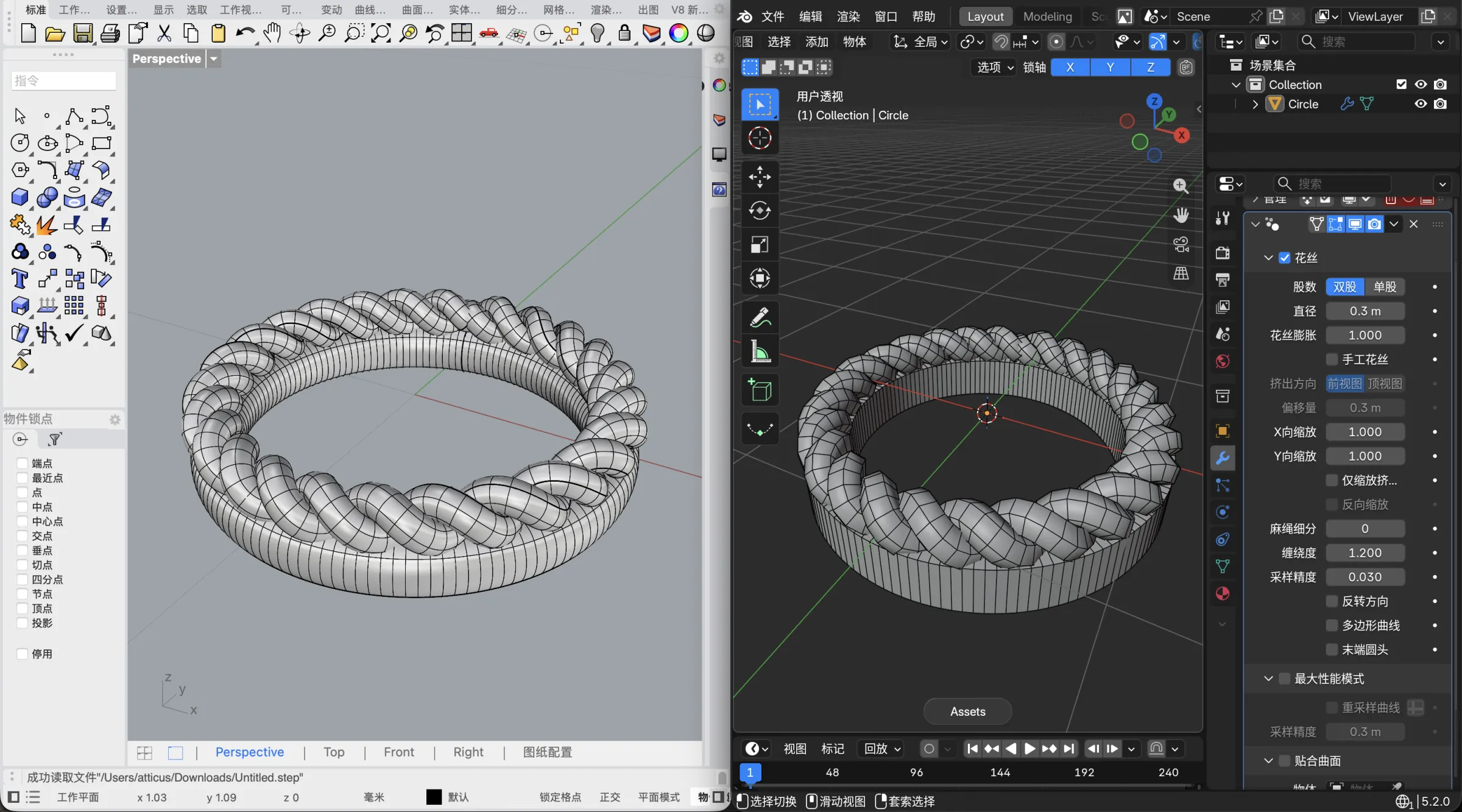Click the Rhino 指令 command input field

coord(63,80)
